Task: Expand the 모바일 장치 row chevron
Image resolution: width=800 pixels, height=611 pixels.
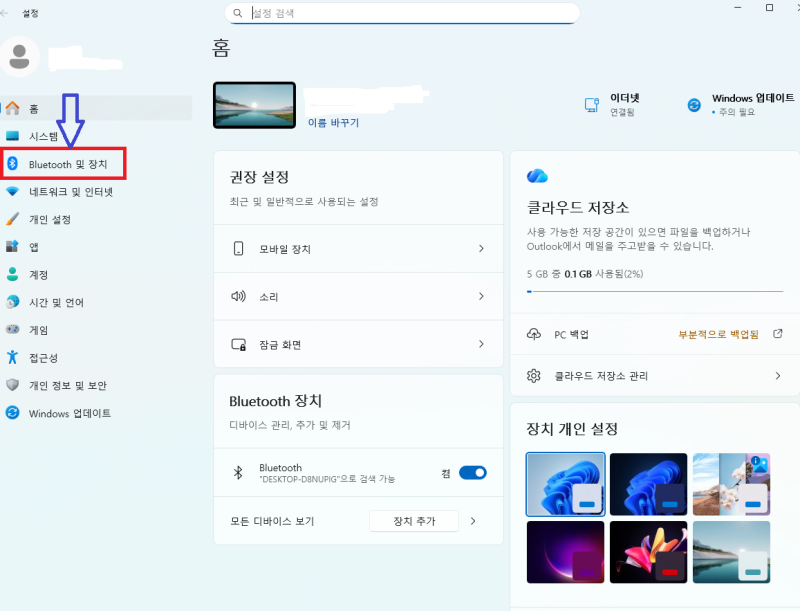Action: pyautogui.click(x=481, y=248)
